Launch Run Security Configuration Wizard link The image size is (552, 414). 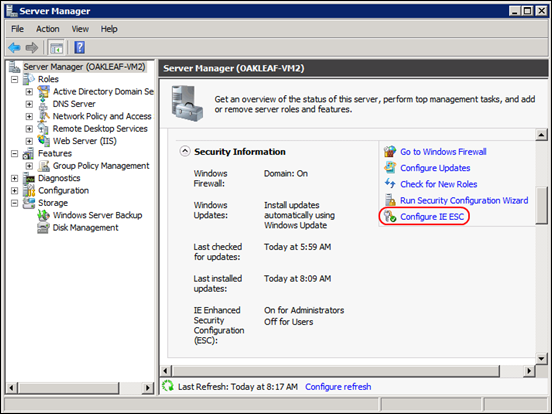[464, 200]
